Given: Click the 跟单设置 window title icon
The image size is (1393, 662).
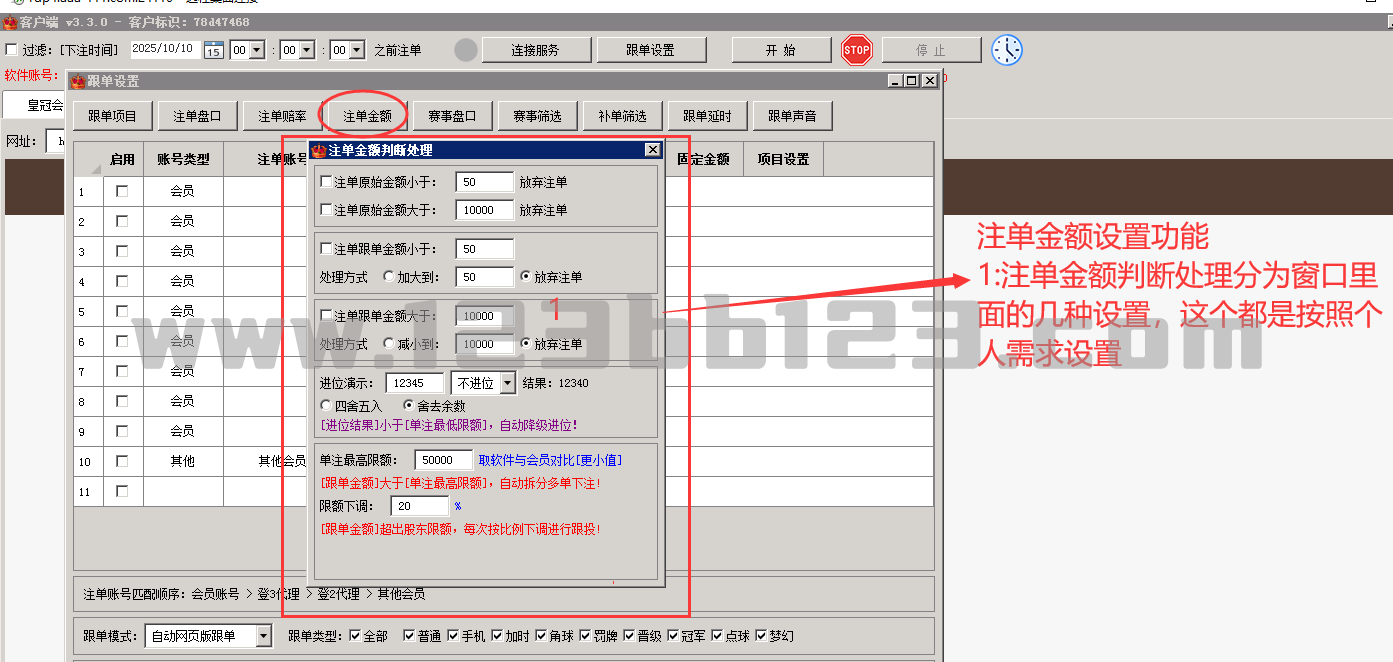Looking at the screenshot, I should (x=77, y=81).
